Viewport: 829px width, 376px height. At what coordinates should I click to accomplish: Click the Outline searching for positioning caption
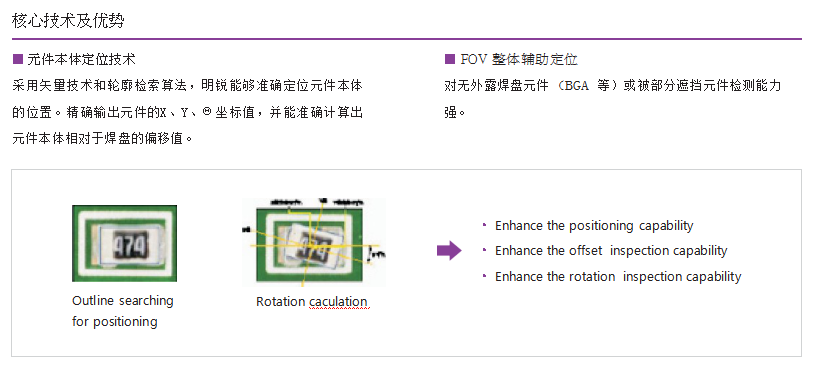coord(123,311)
